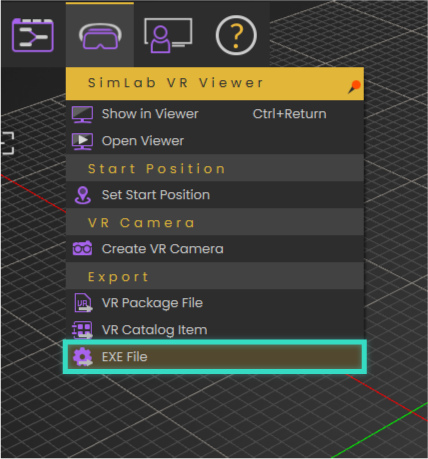This screenshot has width=428, height=459.
Task: Open the Training Builder toolbar icon
Action: 33,35
